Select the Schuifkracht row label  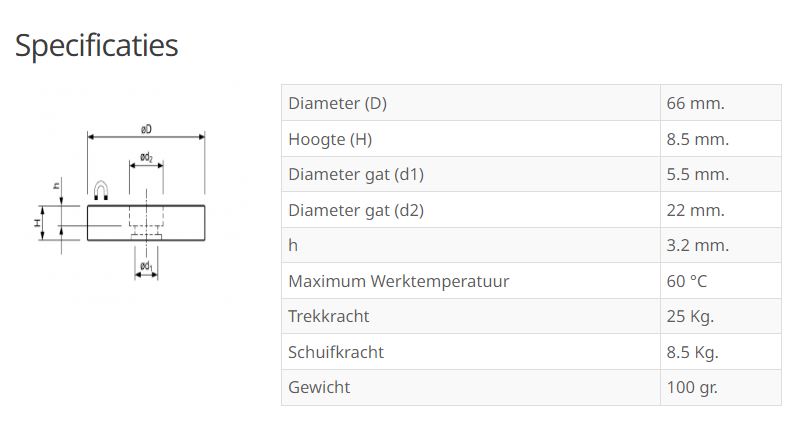(336, 352)
